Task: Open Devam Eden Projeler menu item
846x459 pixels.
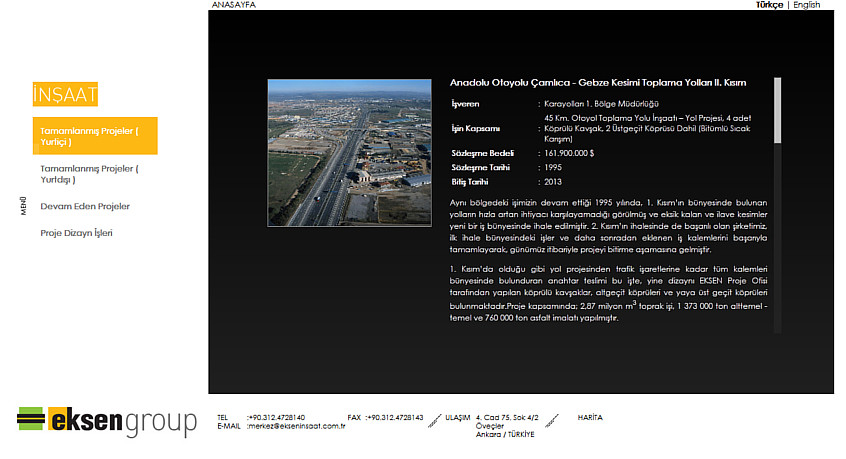Action: coord(85,206)
